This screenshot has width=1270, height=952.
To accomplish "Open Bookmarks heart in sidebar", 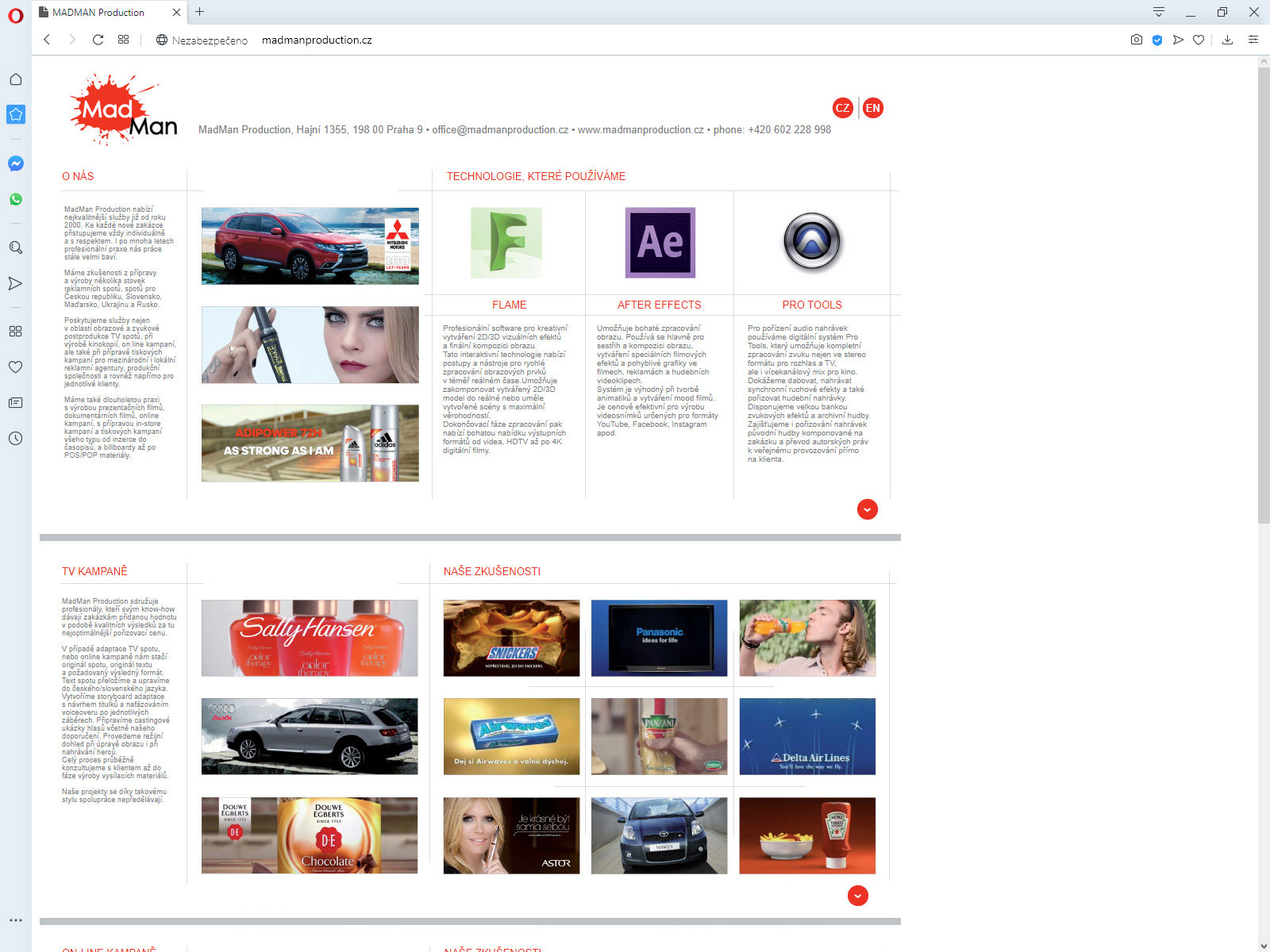I will pyautogui.click(x=15, y=367).
